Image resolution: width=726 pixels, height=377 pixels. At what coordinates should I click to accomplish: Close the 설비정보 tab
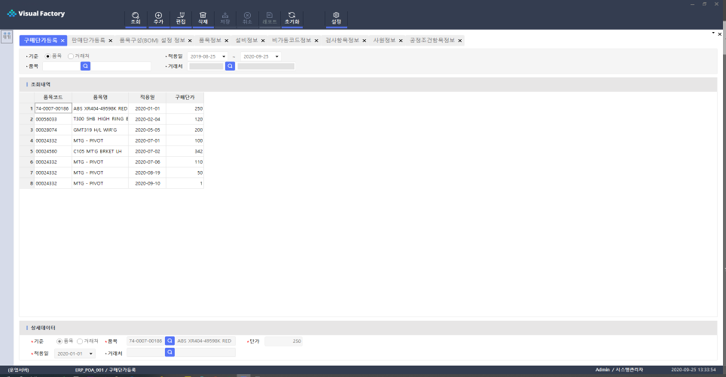pyautogui.click(x=263, y=41)
